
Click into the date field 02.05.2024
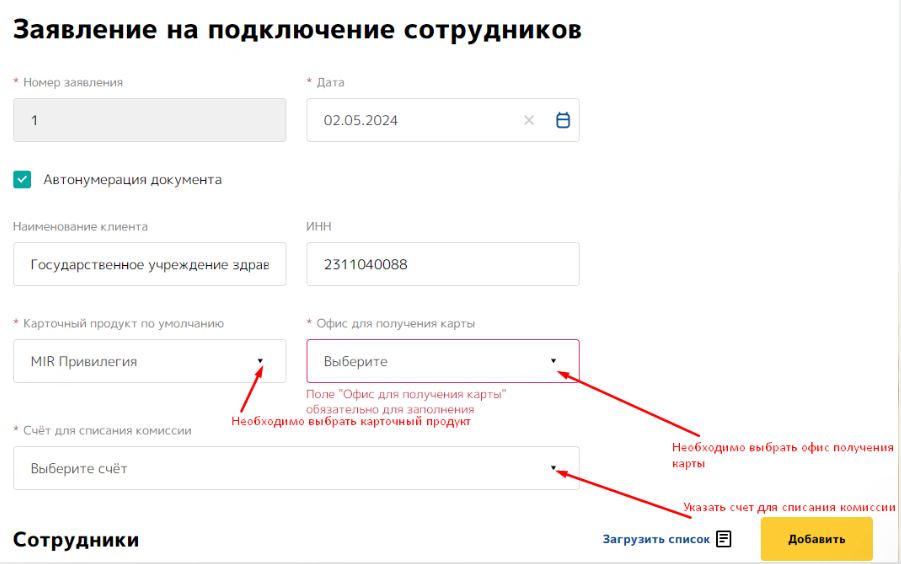[410, 120]
